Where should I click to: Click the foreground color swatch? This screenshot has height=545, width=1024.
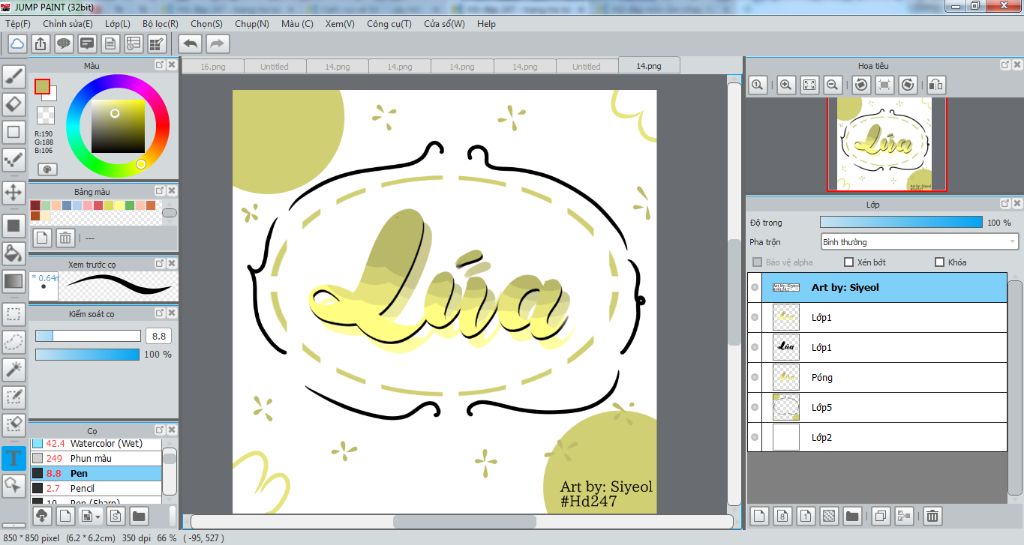42,86
